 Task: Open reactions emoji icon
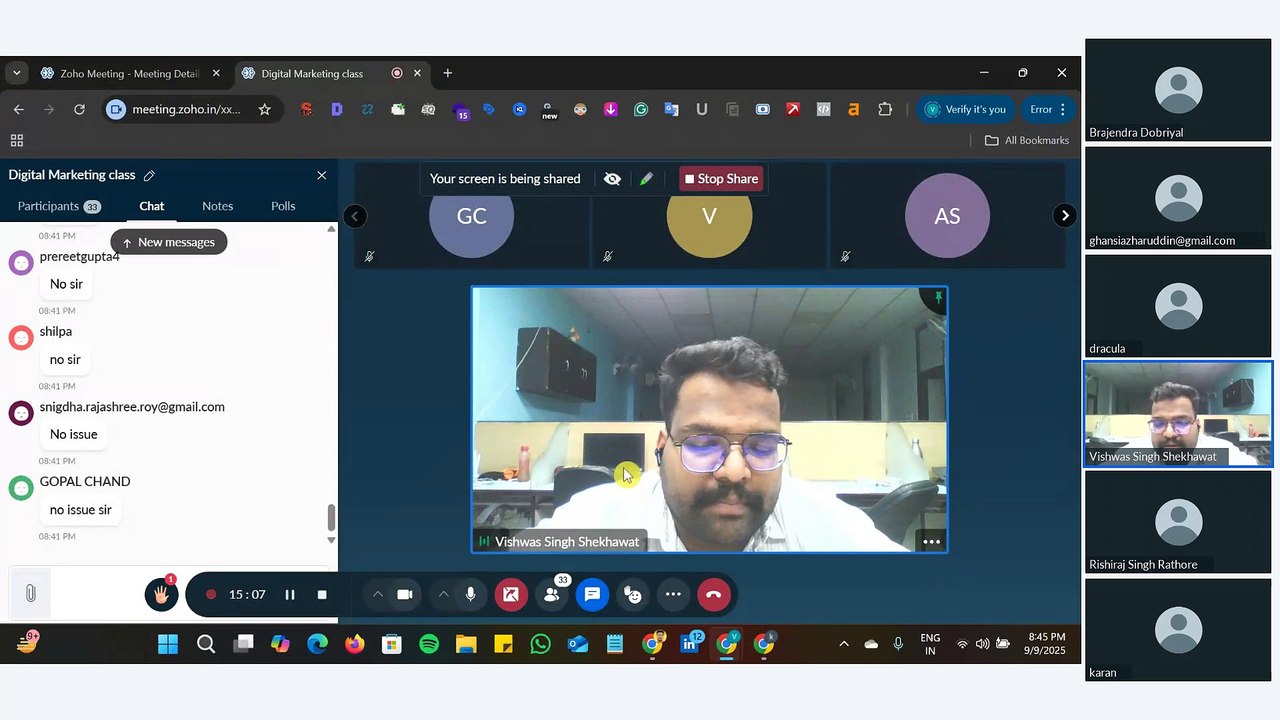click(633, 595)
